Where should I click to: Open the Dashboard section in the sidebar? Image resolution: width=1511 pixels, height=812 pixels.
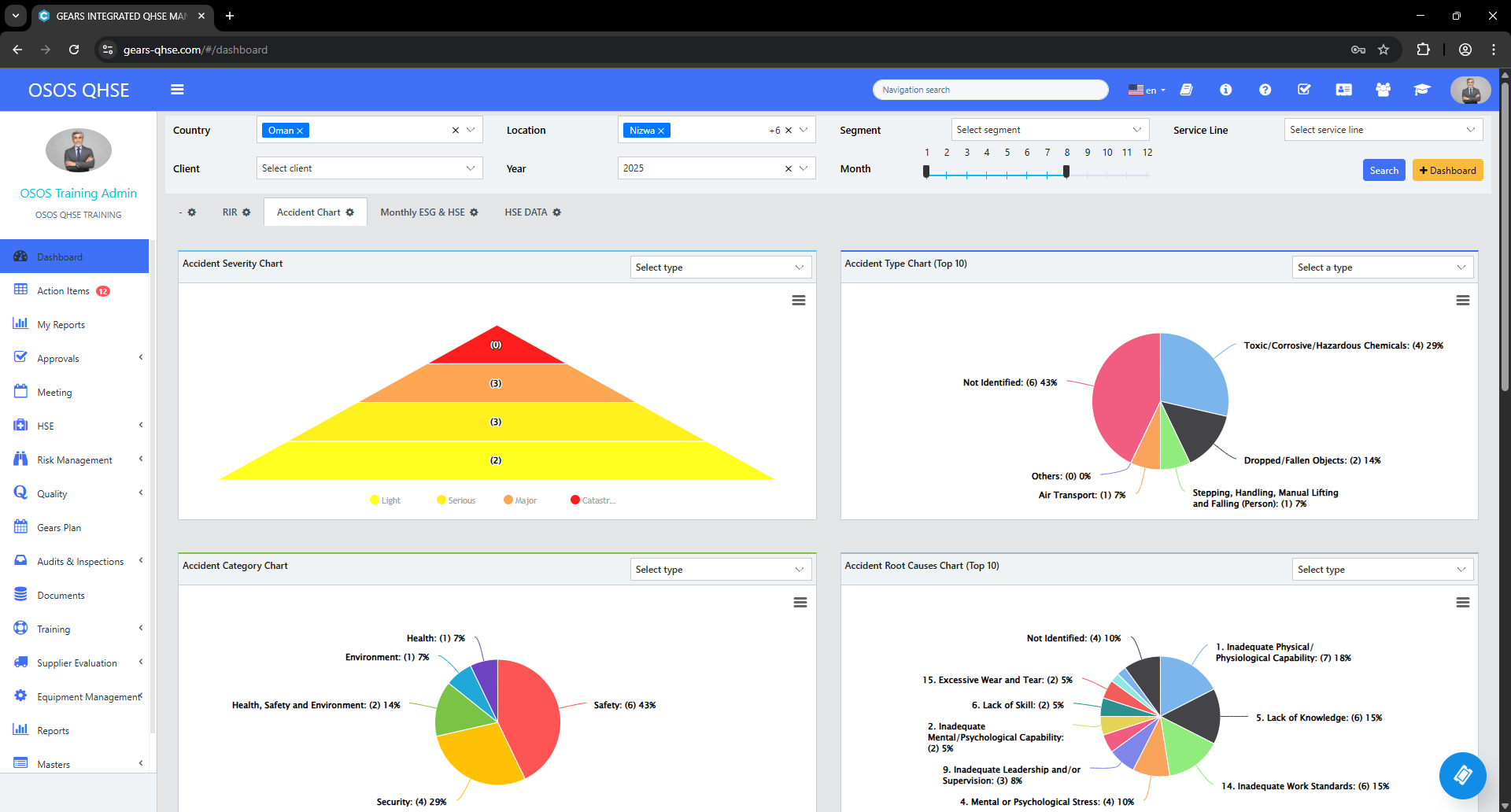click(x=61, y=257)
